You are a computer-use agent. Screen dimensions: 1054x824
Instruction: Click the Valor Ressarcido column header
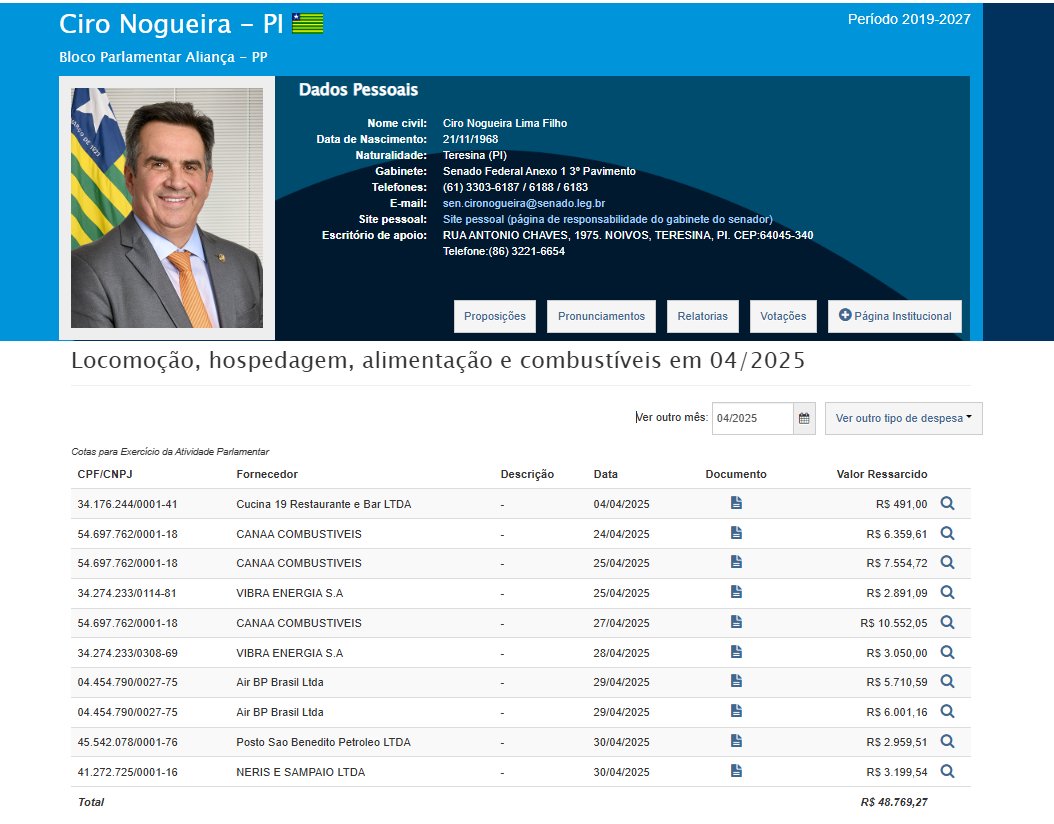882,474
